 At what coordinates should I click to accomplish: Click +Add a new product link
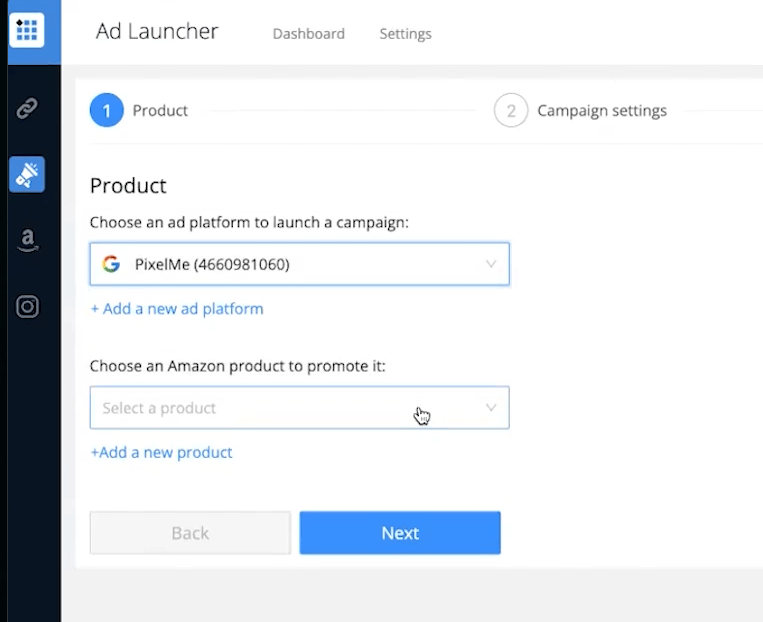click(x=162, y=452)
